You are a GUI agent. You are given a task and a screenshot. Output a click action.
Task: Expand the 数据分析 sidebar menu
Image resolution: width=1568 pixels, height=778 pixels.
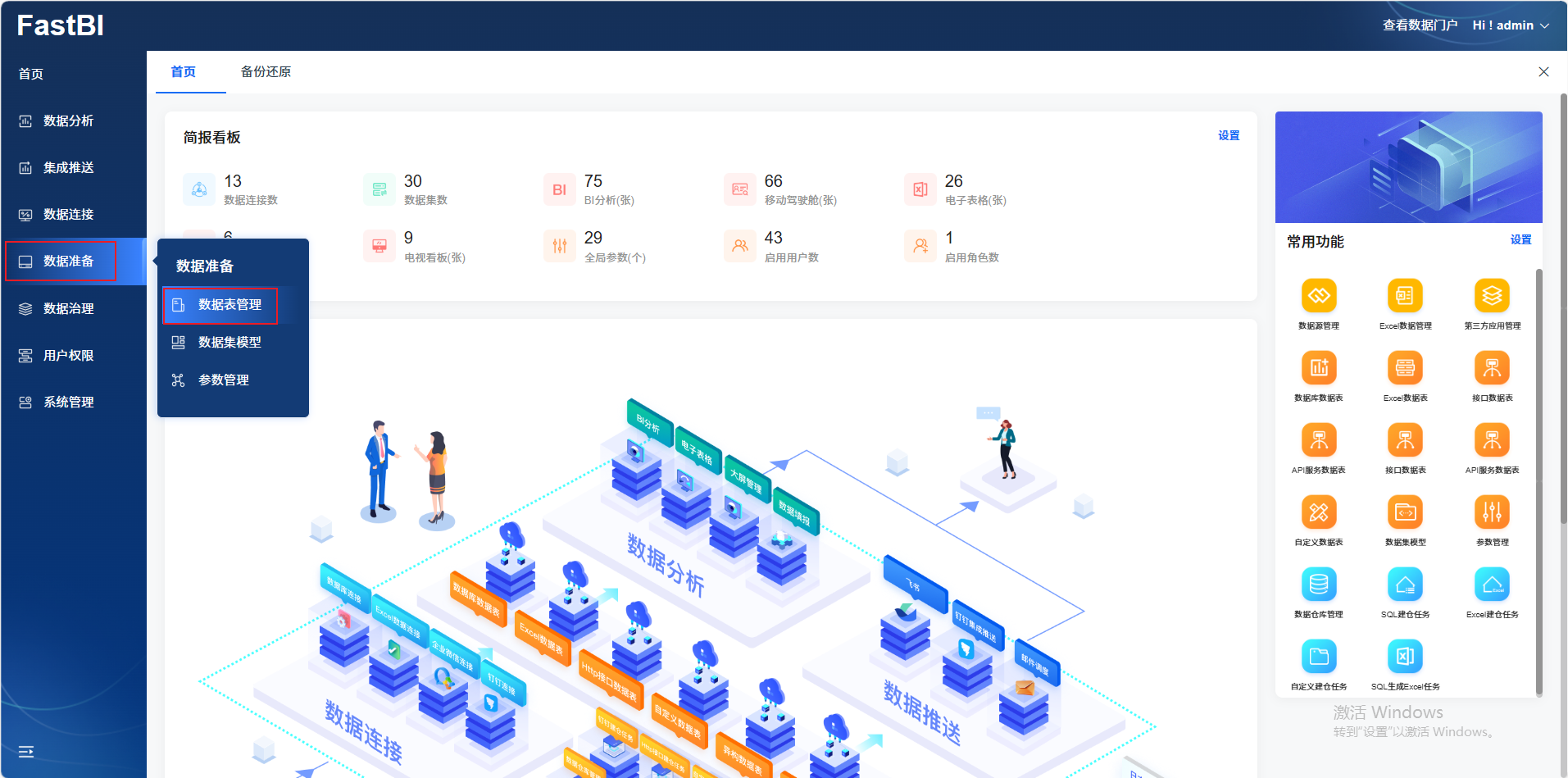pos(68,121)
